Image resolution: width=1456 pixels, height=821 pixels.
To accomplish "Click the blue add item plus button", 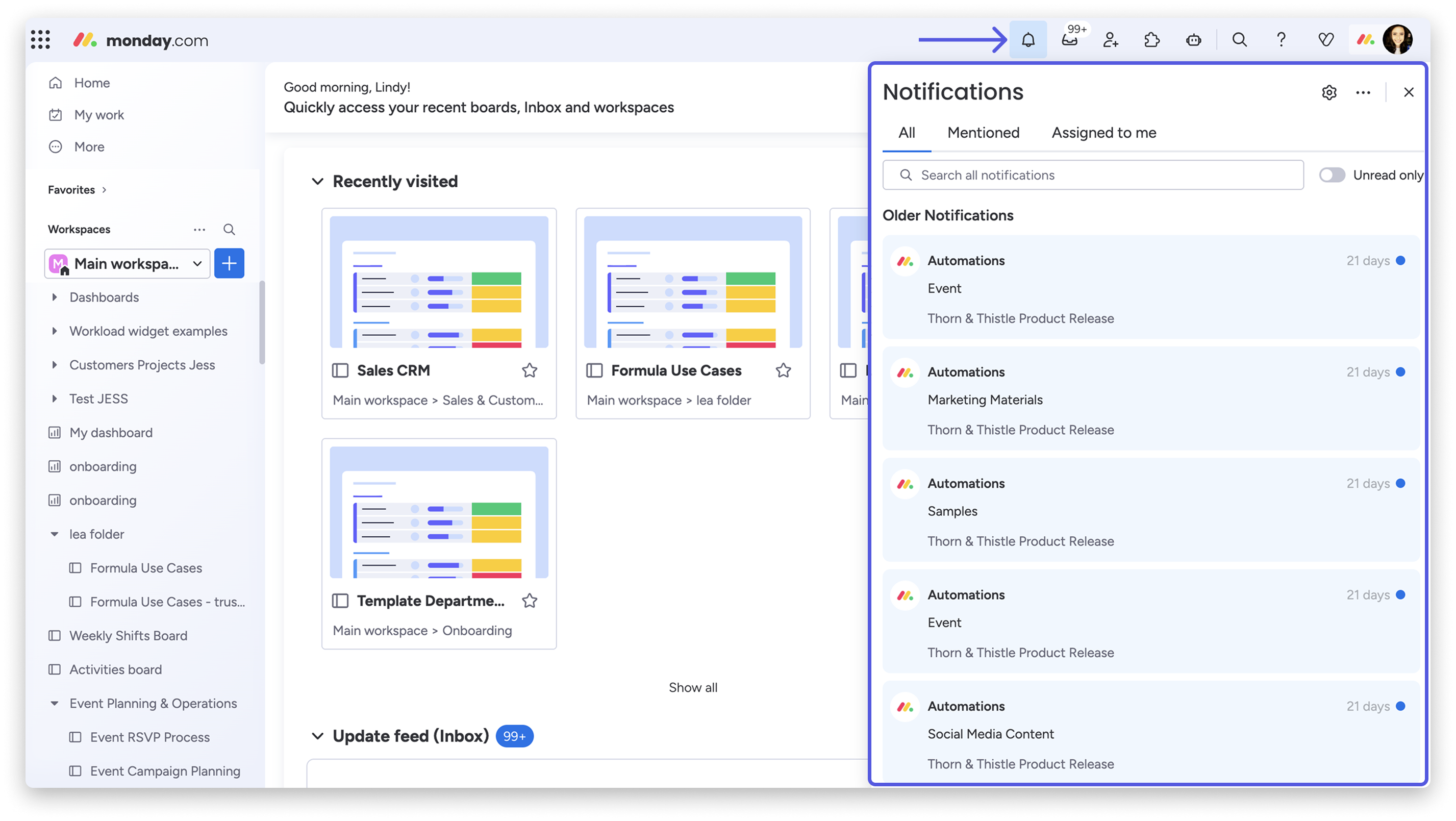I will (x=229, y=264).
